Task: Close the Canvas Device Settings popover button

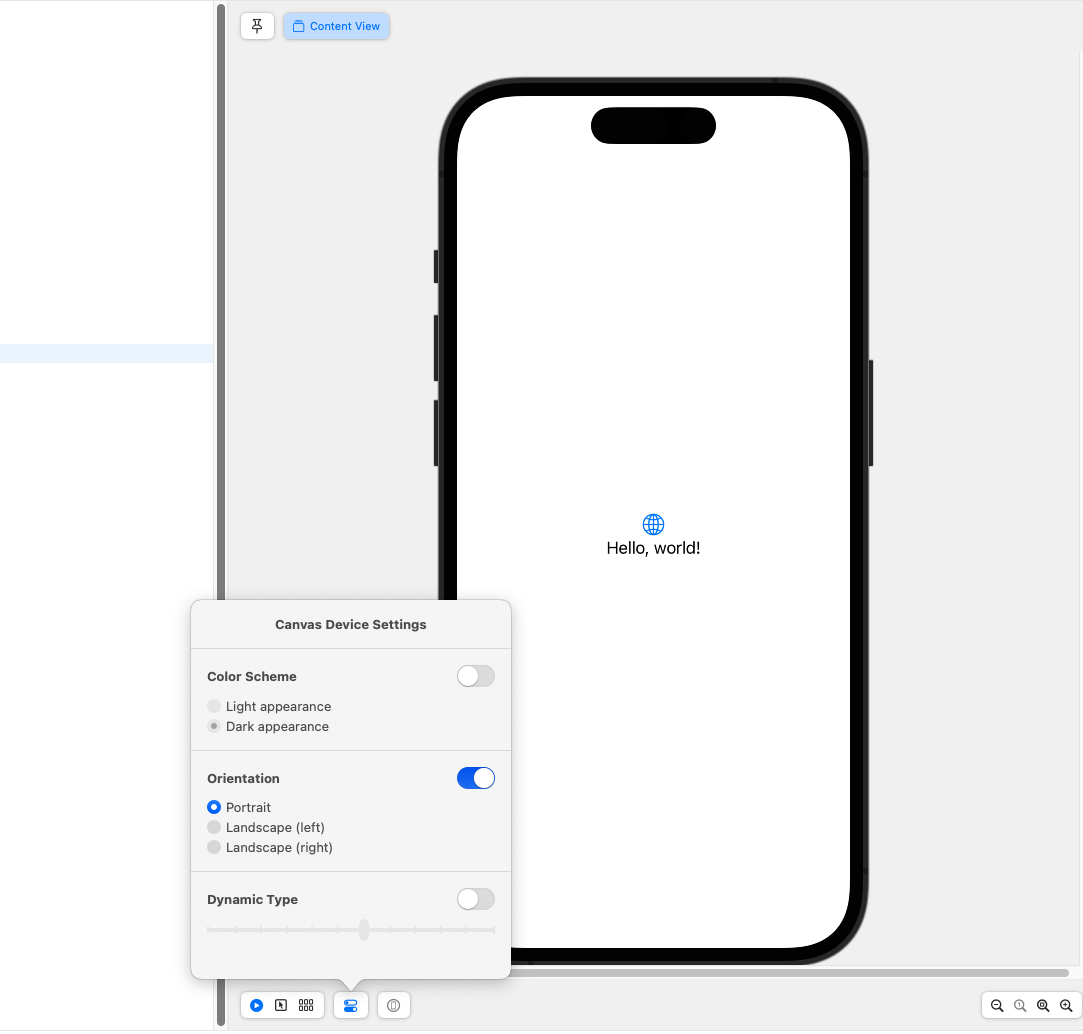Action: pyautogui.click(x=350, y=1005)
